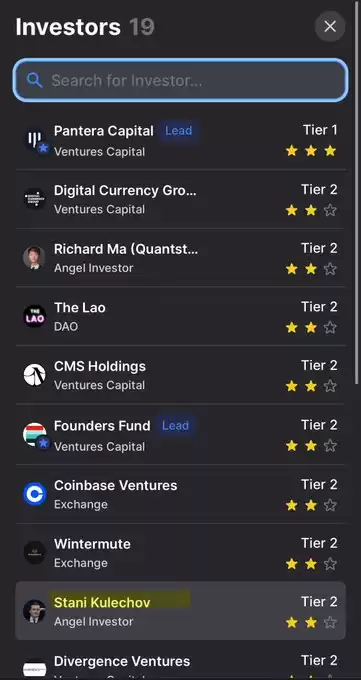This screenshot has height=680, width=361.
Task: Click the Divergence Ventures logo icon
Action: coord(35,668)
